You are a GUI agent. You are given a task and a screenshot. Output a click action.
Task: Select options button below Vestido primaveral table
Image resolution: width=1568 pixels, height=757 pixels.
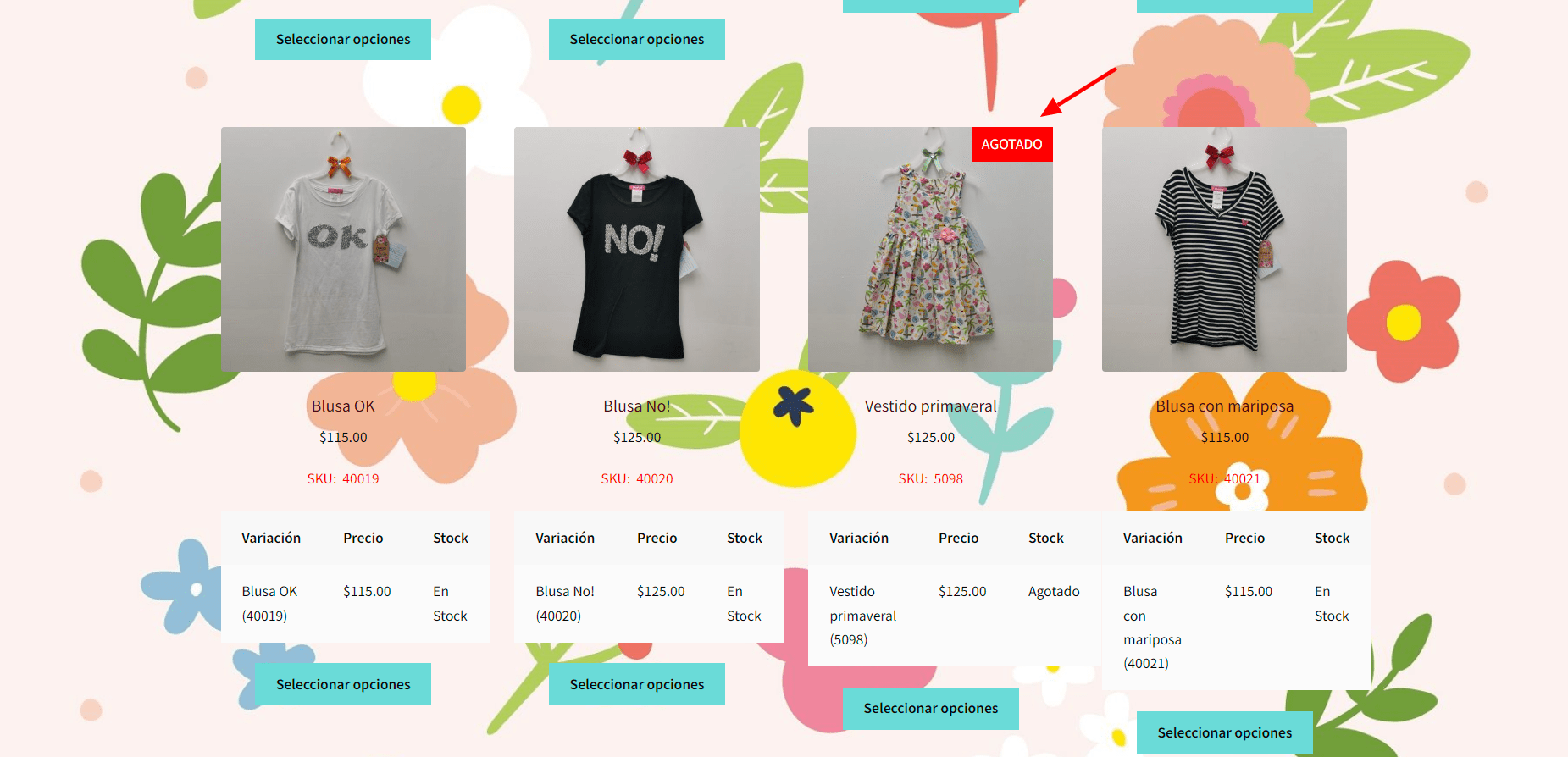coord(930,709)
